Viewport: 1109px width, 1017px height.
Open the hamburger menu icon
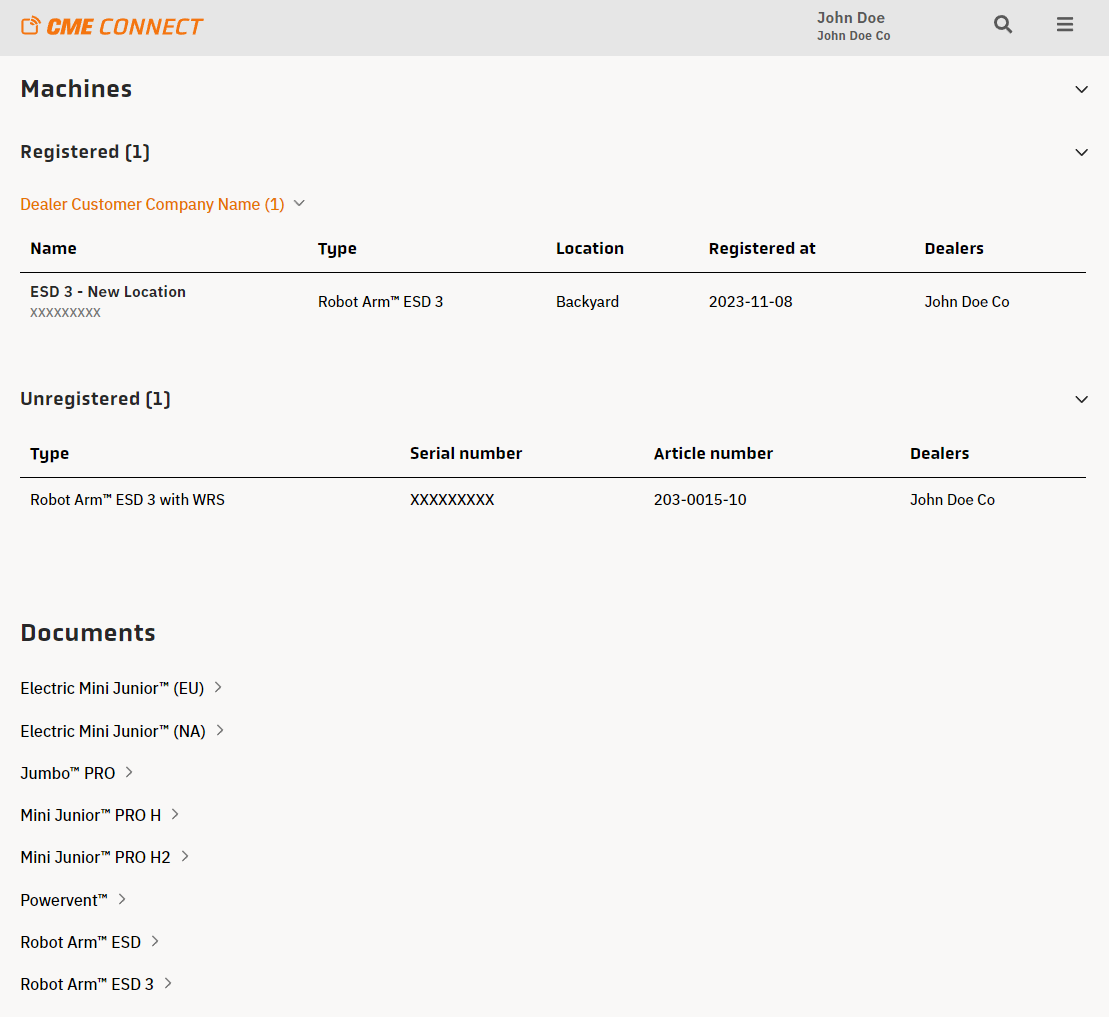(1064, 25)
